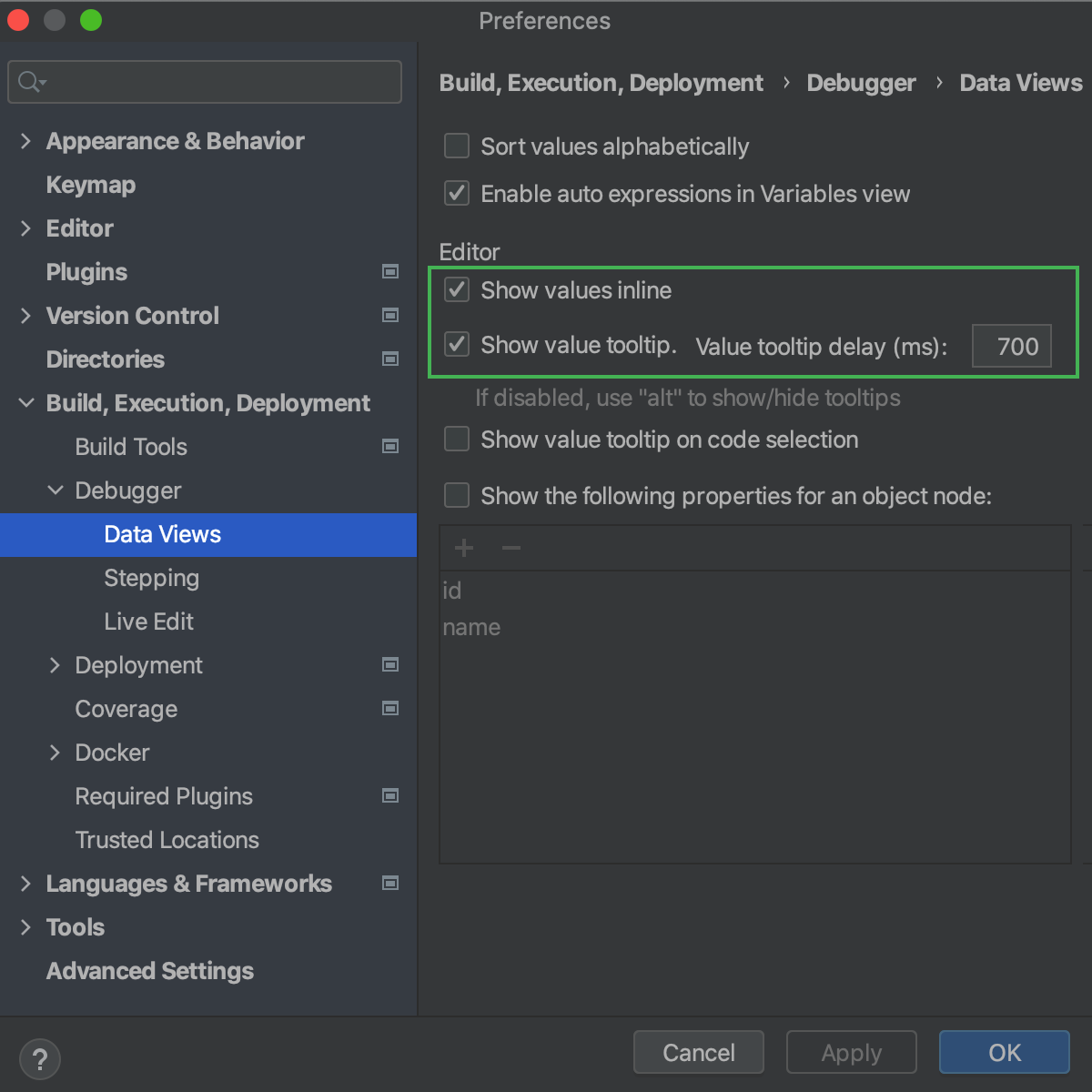The image size is (1092, 1092).
Task: Open the Help question mark icon
Action: pos(39,1058)
